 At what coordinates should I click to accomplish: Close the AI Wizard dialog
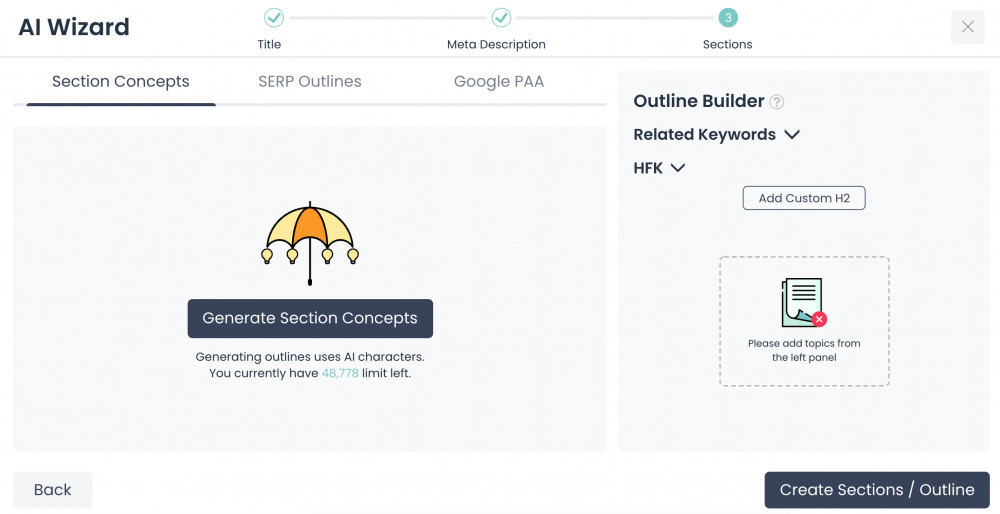coord(967,27)
